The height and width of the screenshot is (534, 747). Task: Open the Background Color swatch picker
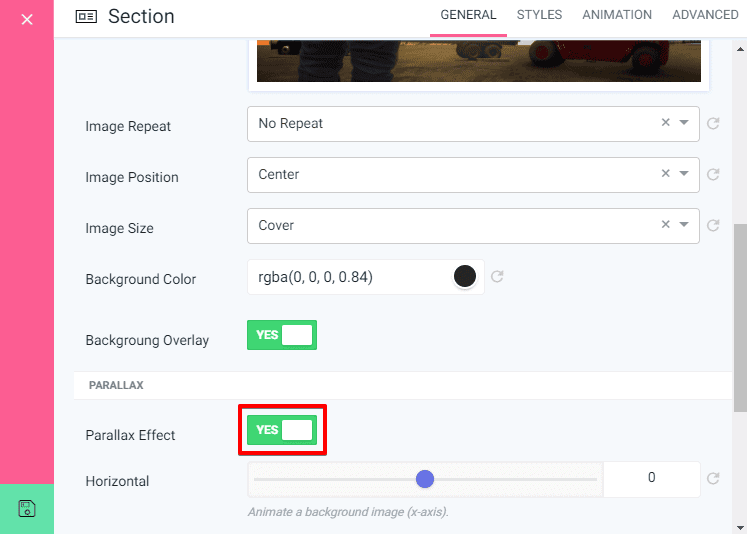(x=465, y=277)
